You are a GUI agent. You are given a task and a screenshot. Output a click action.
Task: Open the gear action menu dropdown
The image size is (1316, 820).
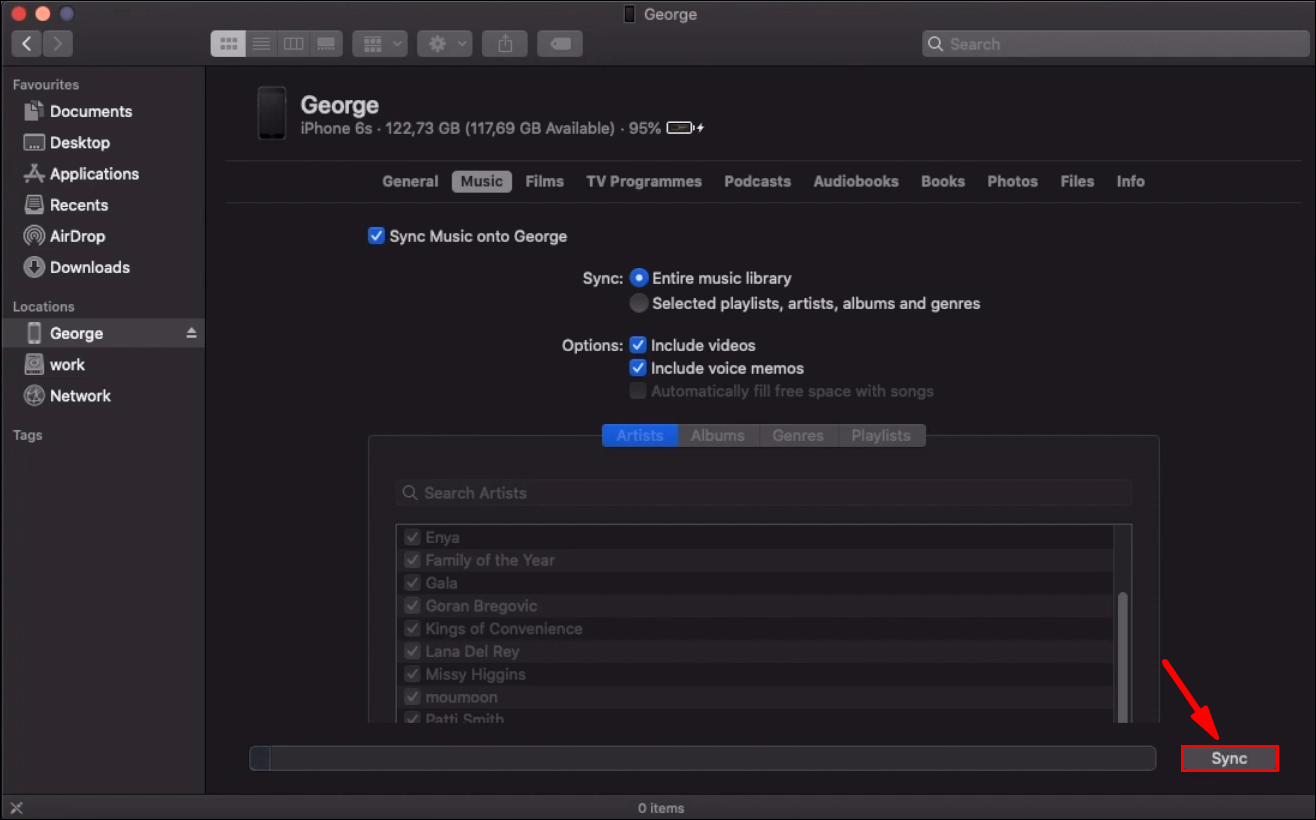444,44
